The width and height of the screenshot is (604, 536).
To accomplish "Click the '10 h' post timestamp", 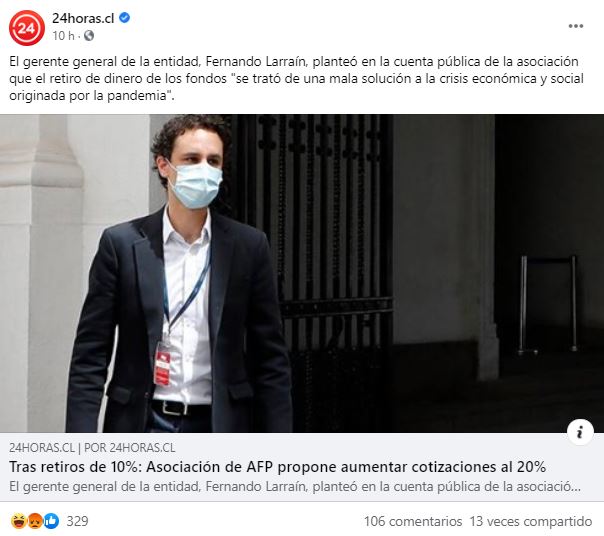I will pyautogui.click(x=63, y=36).
